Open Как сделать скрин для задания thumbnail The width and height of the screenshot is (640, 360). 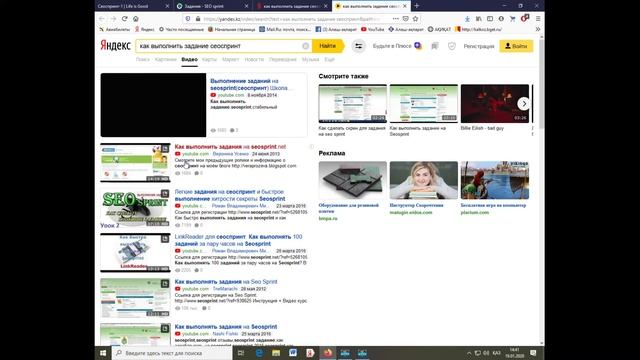(353, 104)
